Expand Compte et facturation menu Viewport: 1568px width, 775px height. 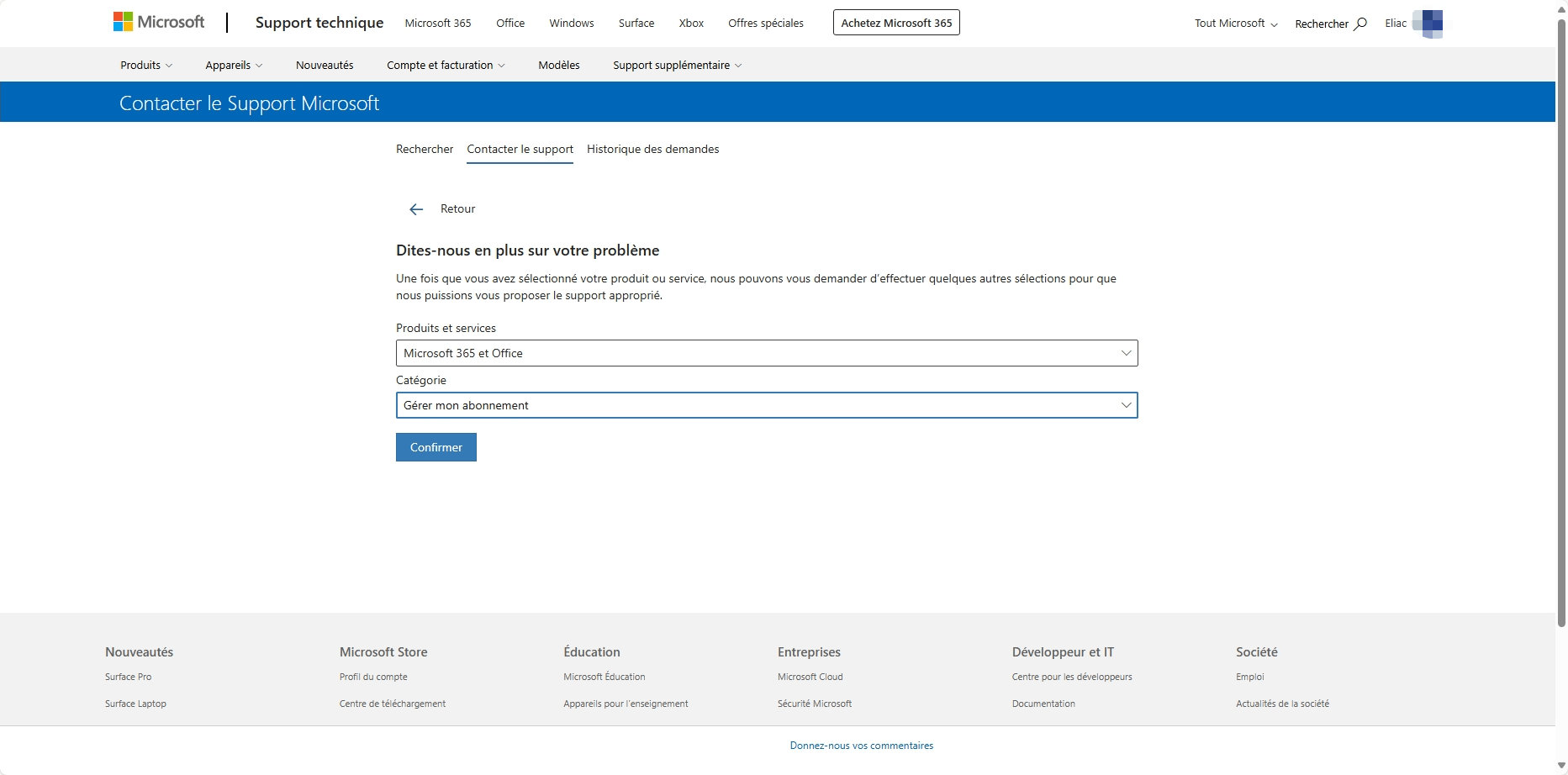pos(446,65)
